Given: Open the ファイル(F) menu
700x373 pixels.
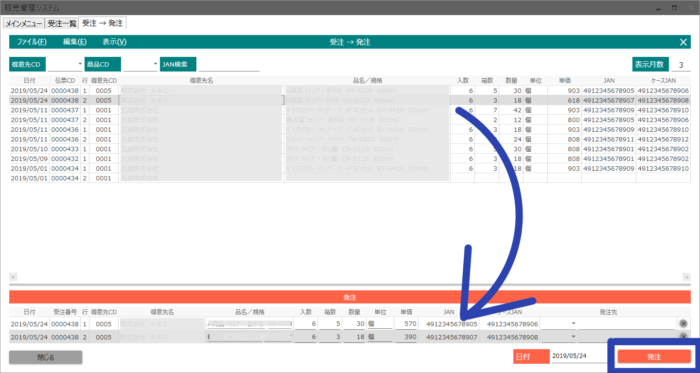Looking at the screenshot, I should tap(32, 42).
